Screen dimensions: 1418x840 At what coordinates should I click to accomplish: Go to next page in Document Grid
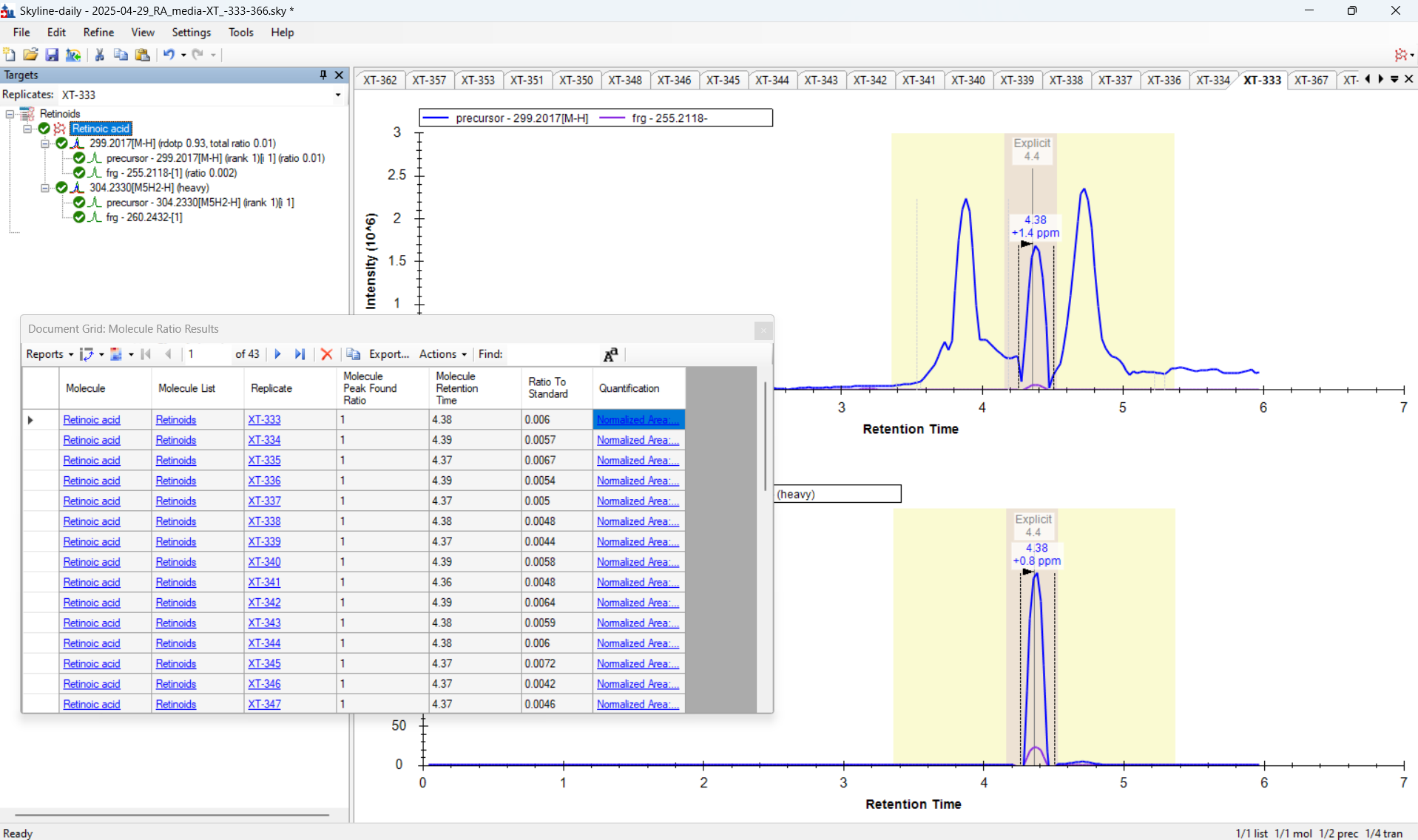click(278, 354)
